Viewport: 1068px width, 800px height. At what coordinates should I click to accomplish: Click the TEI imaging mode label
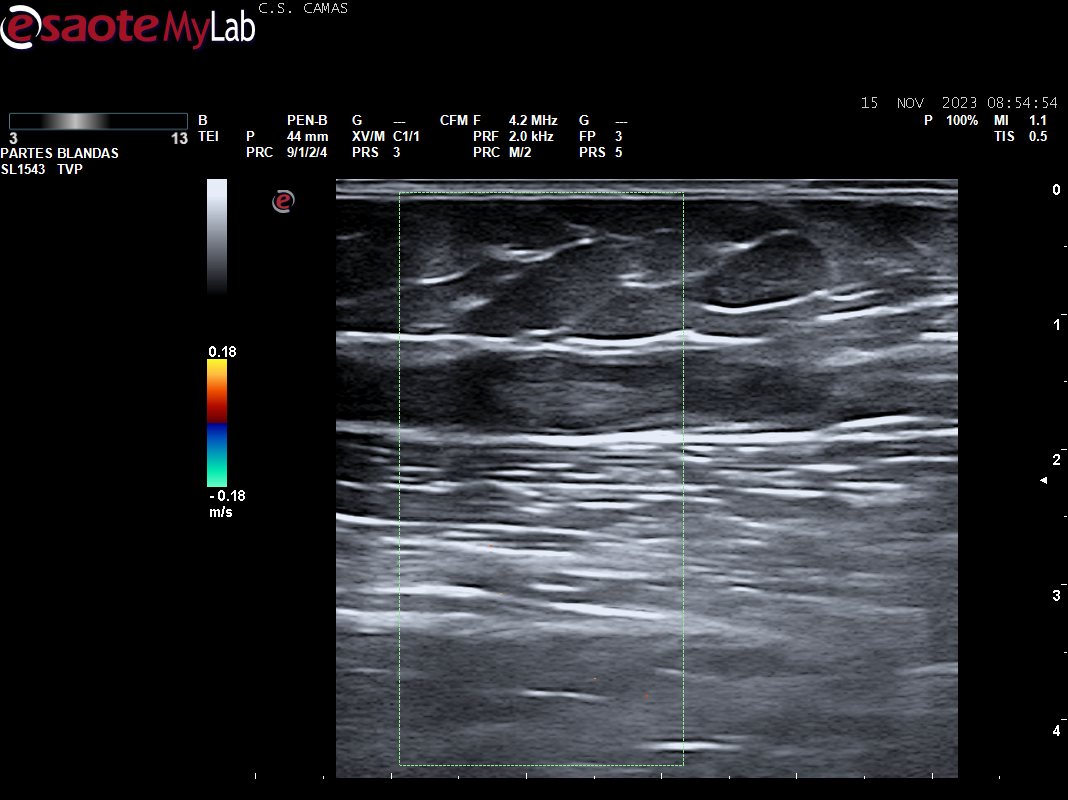[x=208, y=136]
